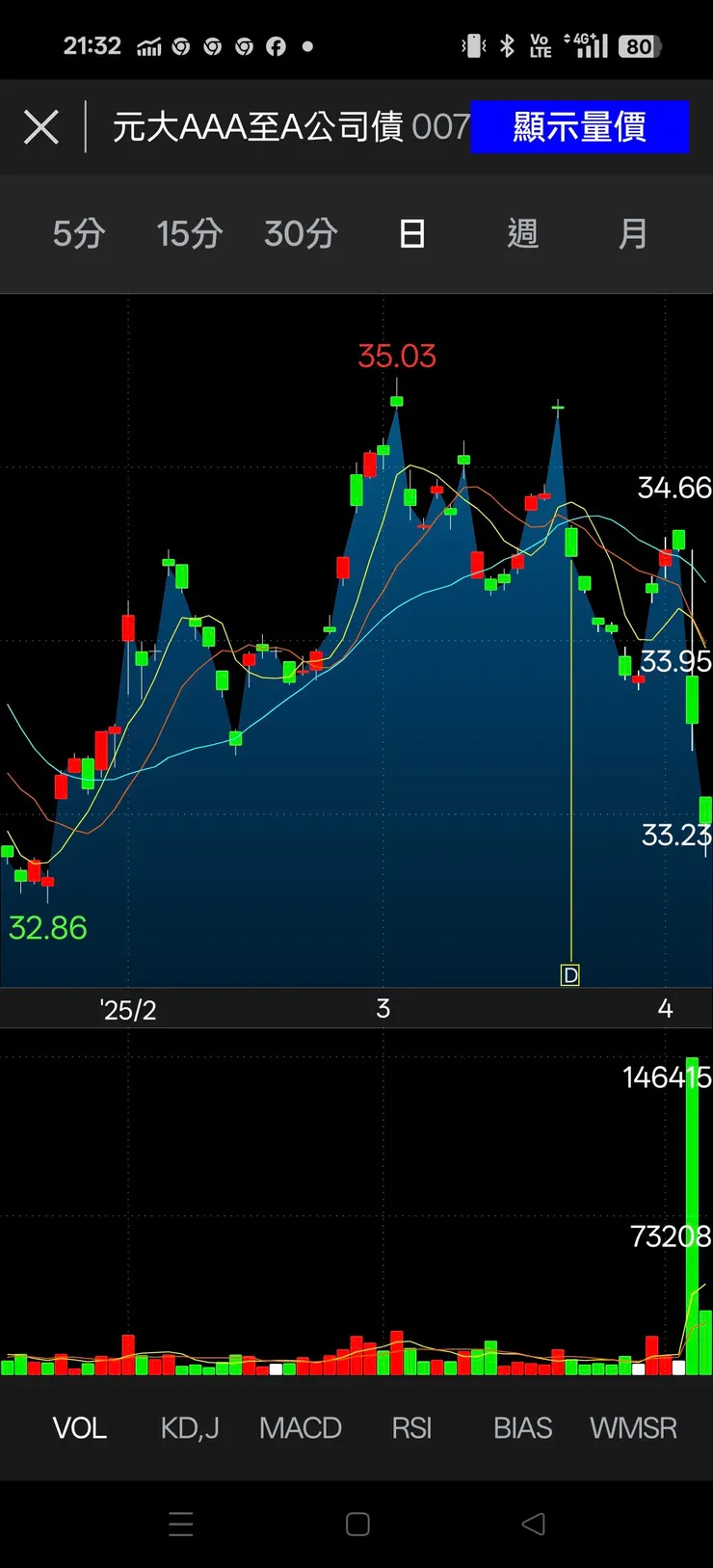Viewport: 713px width, 1568px height.
Task: Tap the 4G signal strength icon
Action: 587,45
